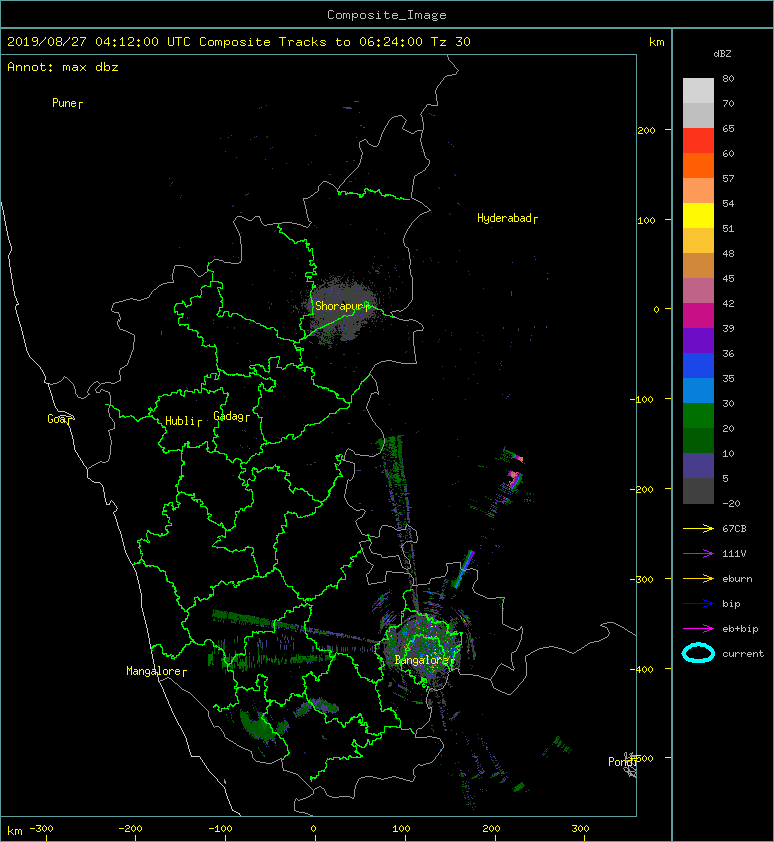Click the magenta 42 dBZ color swatch
The image size is (774, 842).
[x=698, y=316]
